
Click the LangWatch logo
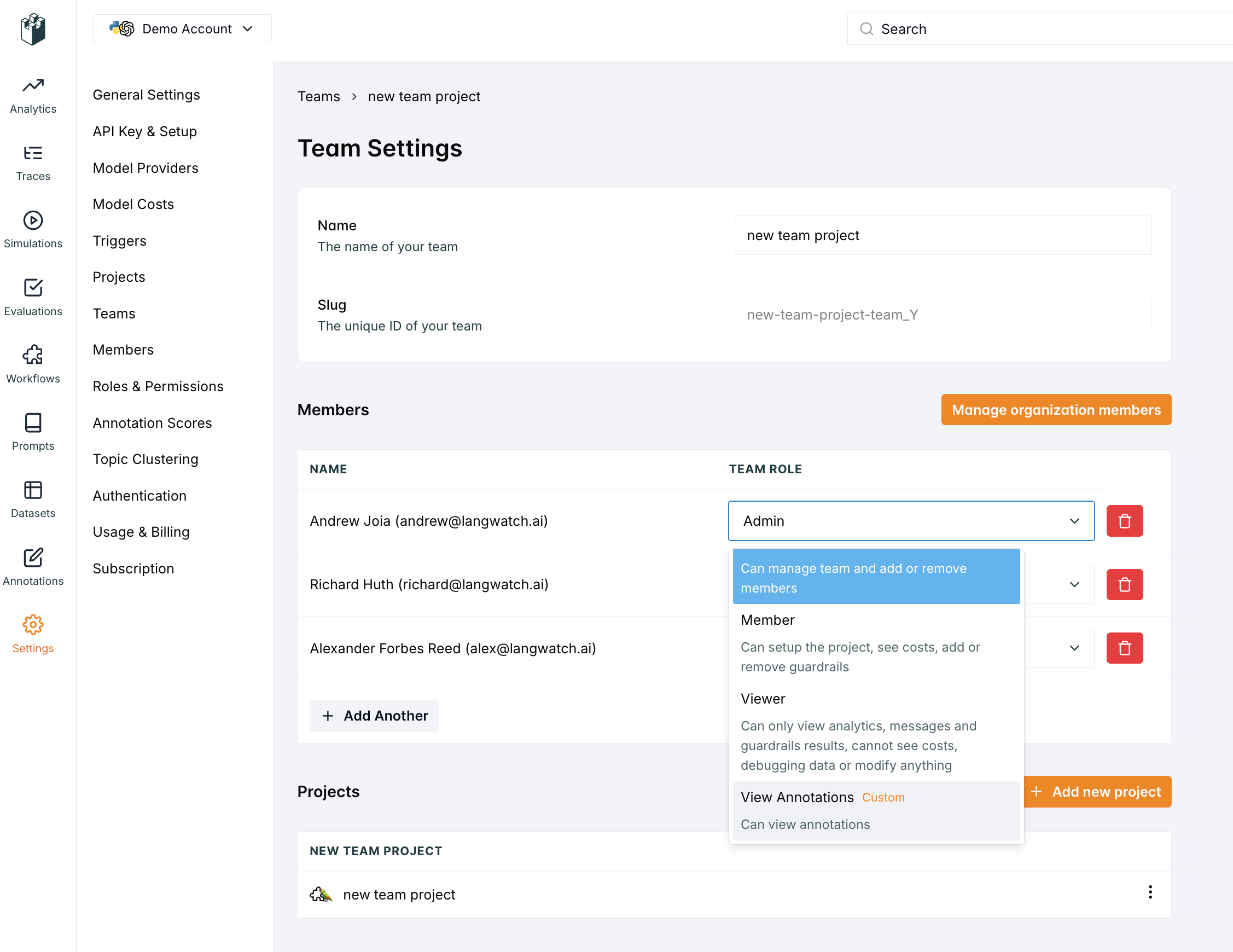pos(33,29)
